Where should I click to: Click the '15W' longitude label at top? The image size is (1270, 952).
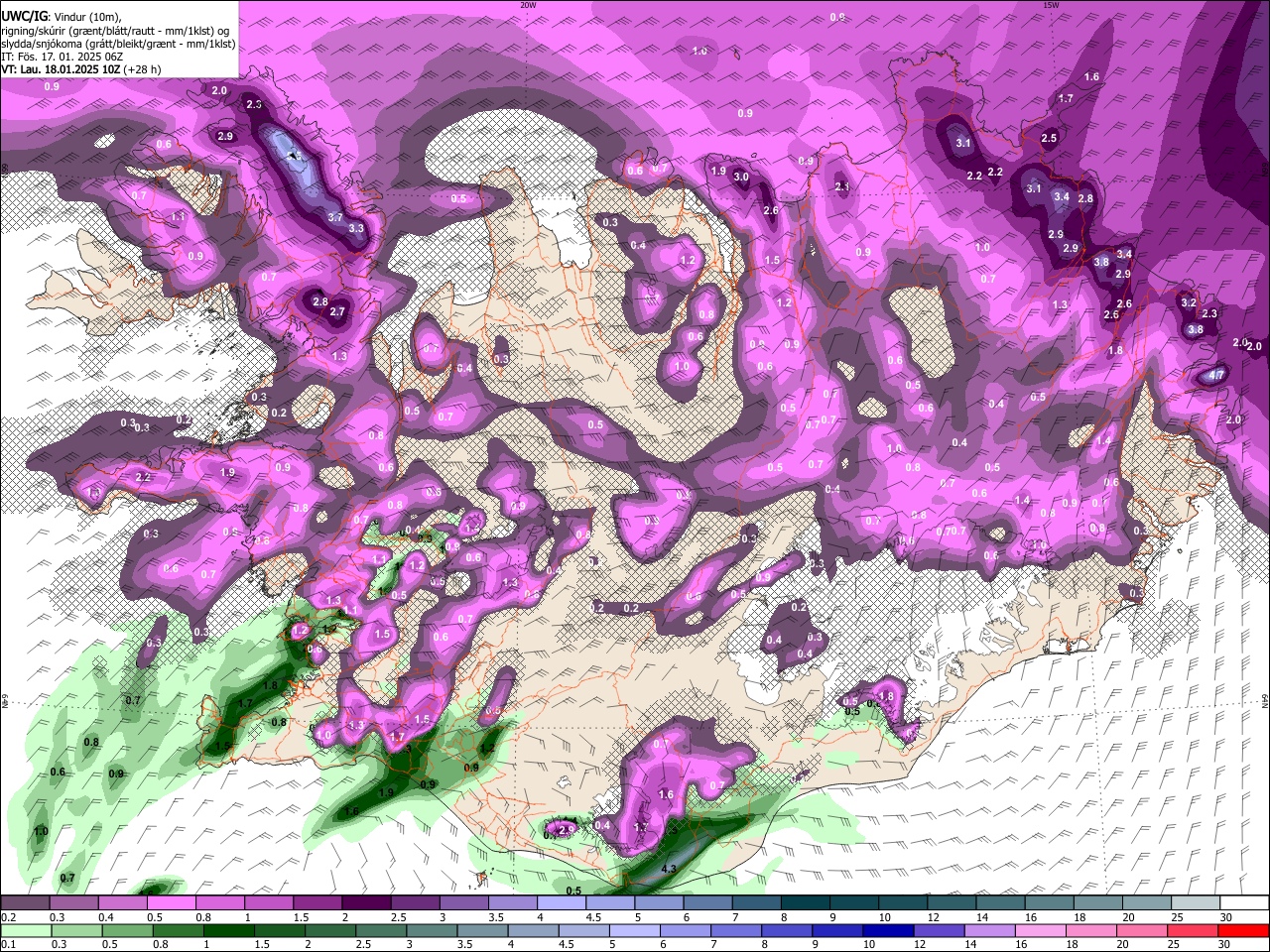coord(1051,5)
